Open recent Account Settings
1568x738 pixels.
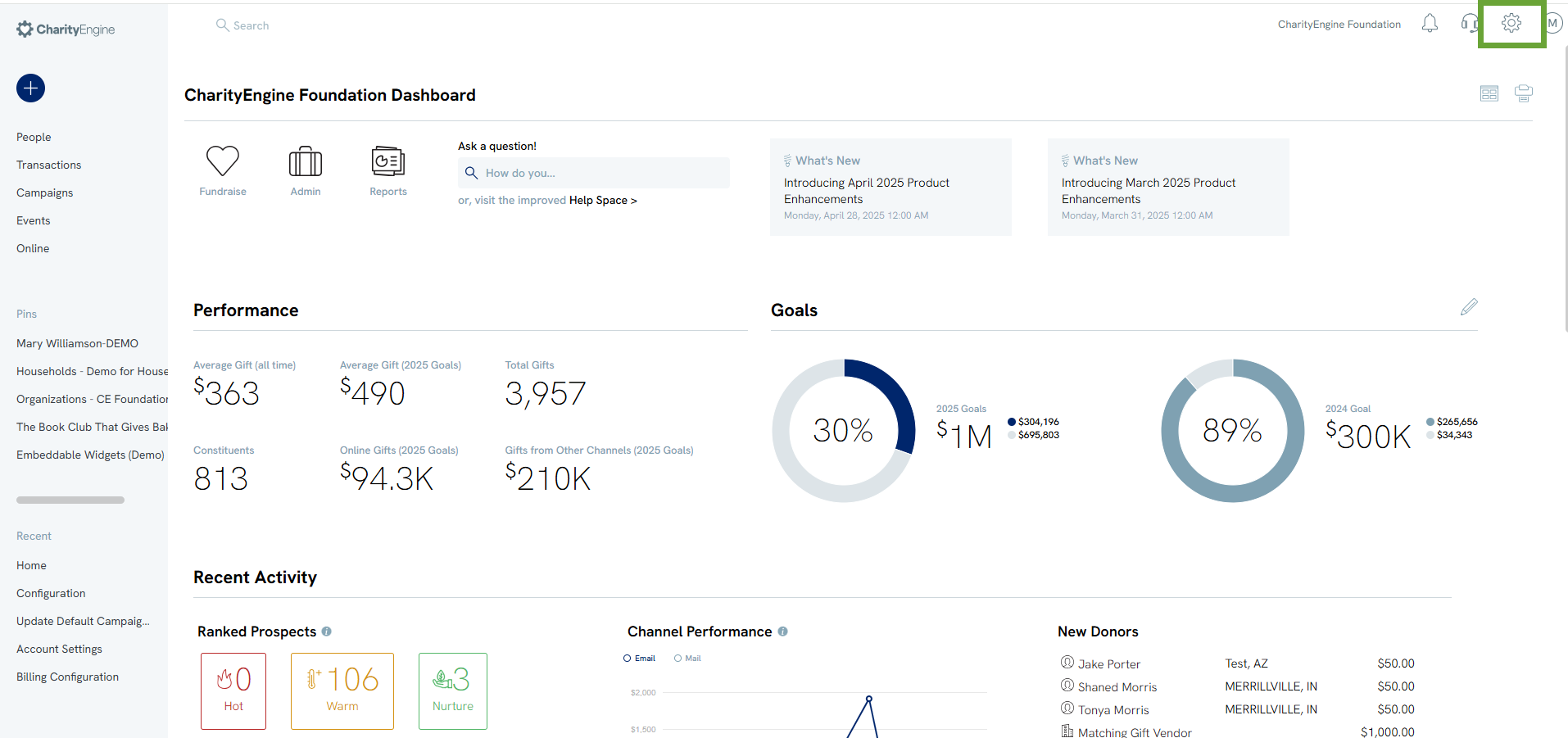pyautogui.click(x=59, y=649)
